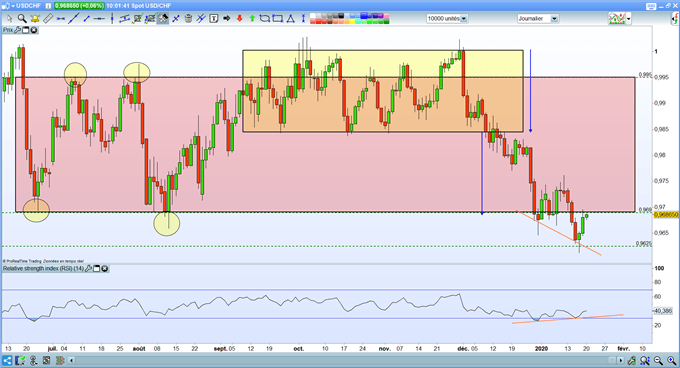Select the text annotation tool
The image size is (680, 368).
tap(214, 19)
